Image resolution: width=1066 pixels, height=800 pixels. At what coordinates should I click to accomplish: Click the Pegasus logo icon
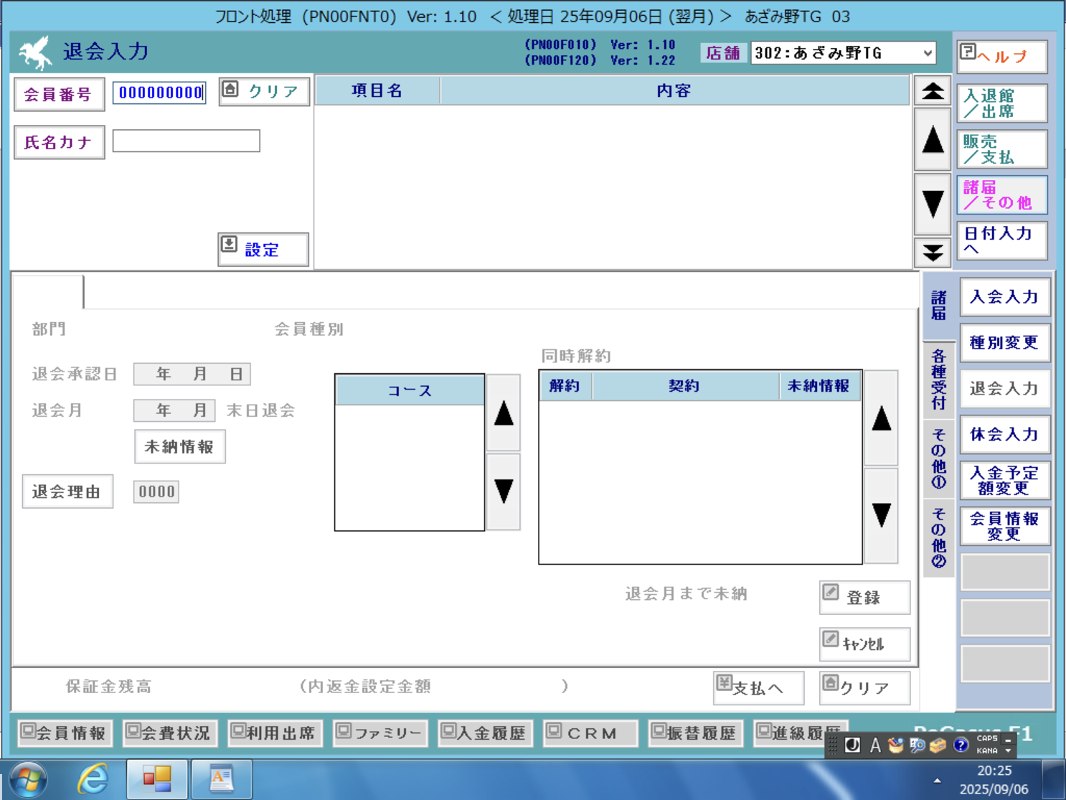pyautogui.click(x=34, y=53)
